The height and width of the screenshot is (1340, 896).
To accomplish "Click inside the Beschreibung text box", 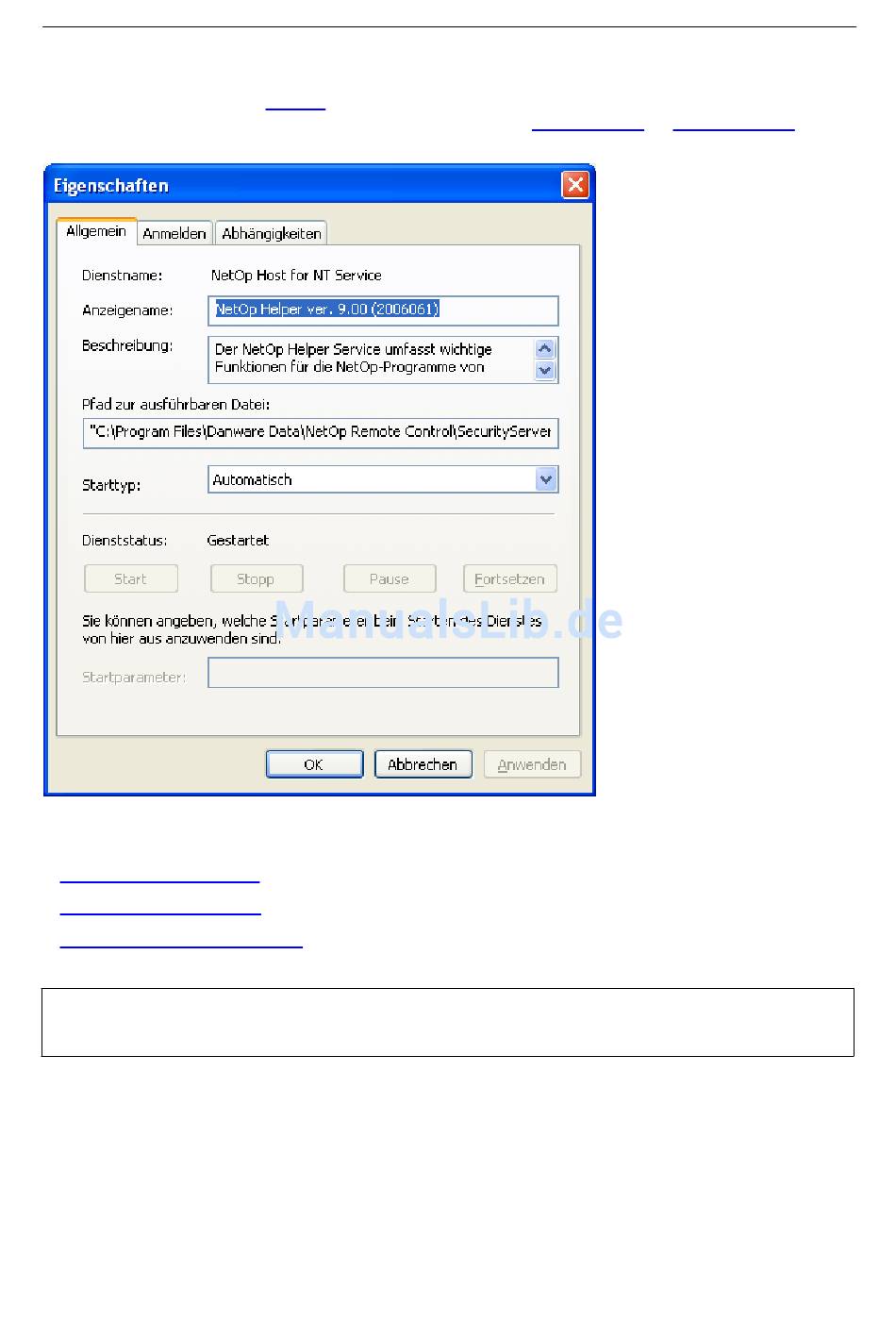I will (x=372, y=360).
